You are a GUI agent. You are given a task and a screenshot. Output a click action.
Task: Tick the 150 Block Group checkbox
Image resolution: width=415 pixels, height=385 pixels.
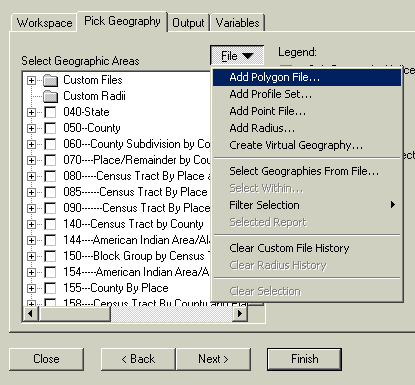pyautogui.click(x=50, y=256)
